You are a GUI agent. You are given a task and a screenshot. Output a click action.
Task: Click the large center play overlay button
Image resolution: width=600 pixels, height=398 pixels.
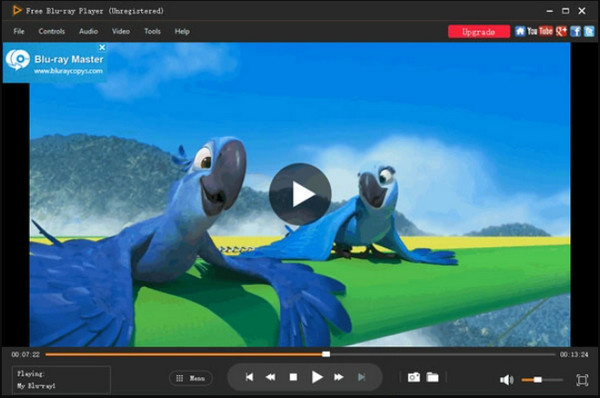click(300, 194)
